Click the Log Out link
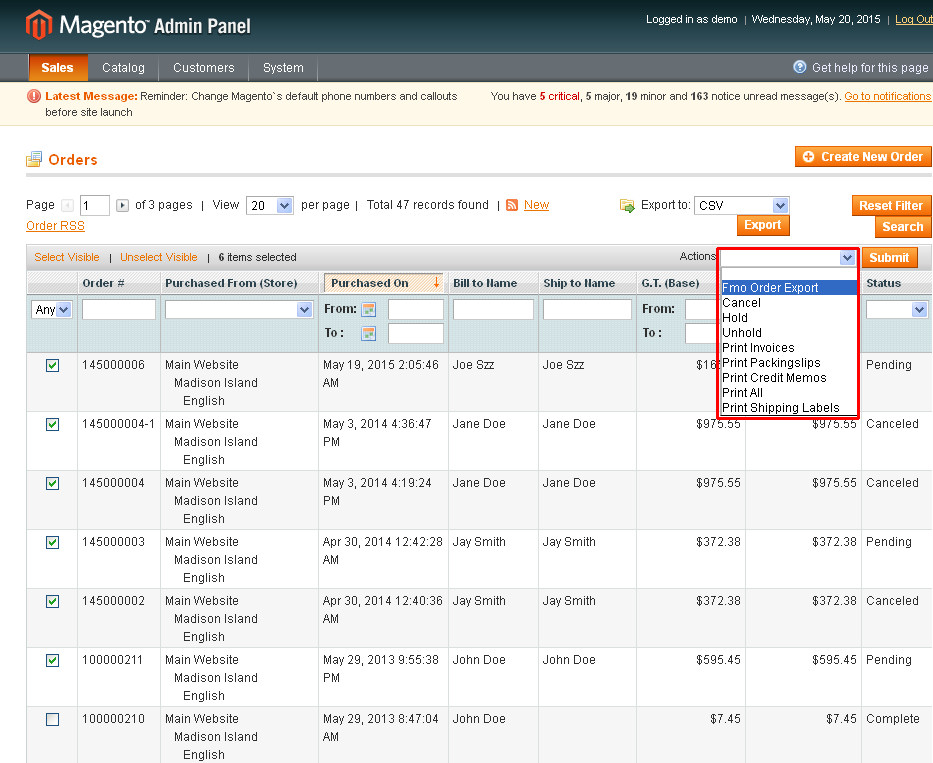The image size is (933, 763). [913, 19]
